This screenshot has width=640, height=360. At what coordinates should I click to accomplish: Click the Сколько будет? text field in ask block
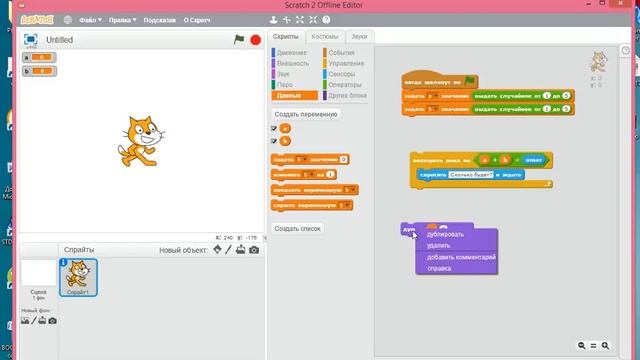[471, 175]
